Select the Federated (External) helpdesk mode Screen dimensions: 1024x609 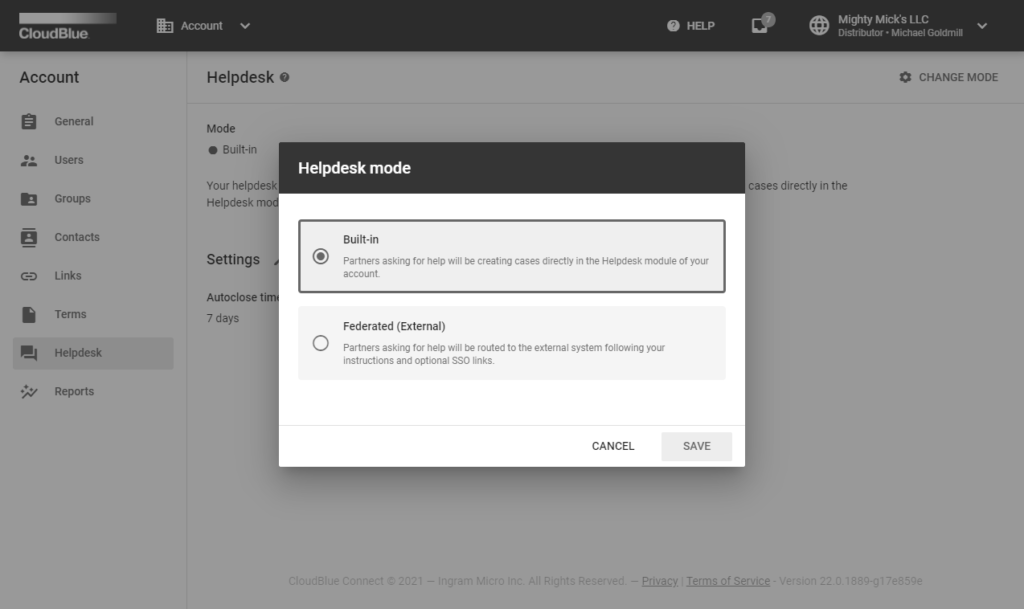tap(320, 343)
